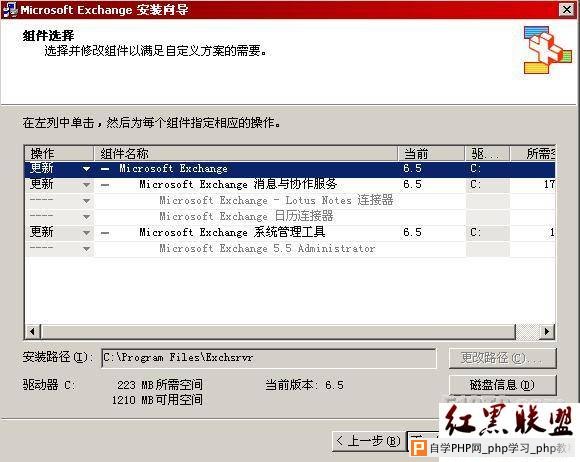The height and width of the screenshot is (462, 580).
Task: Collapse the 系统管理工具 component node
Action: [105, 233]
